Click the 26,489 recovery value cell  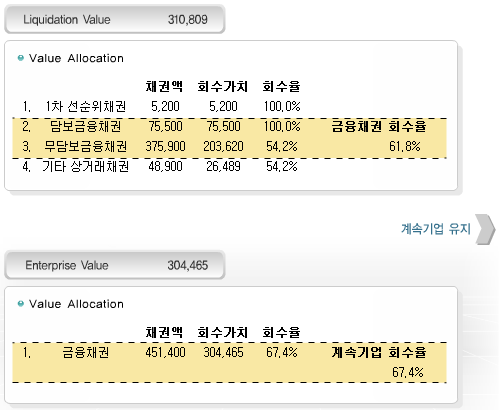[x=223, y=166]
